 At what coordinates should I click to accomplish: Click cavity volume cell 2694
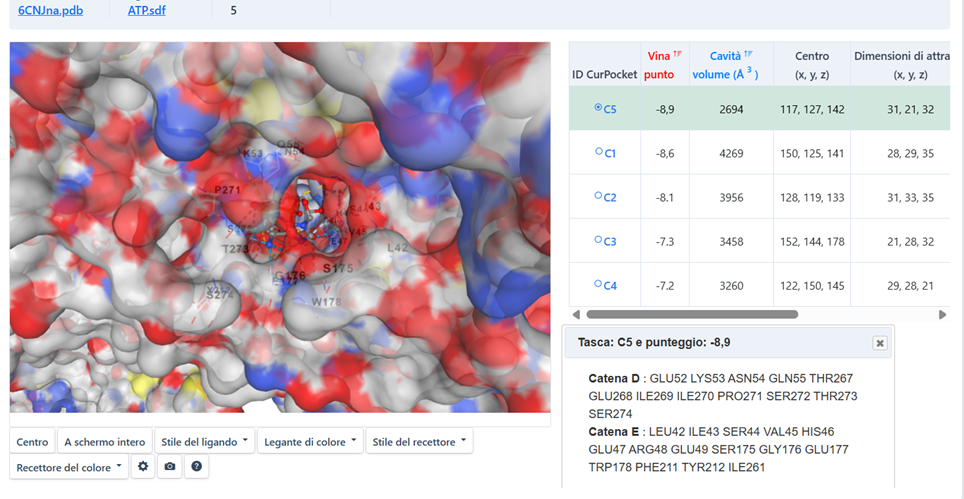[x=732, y=109]
